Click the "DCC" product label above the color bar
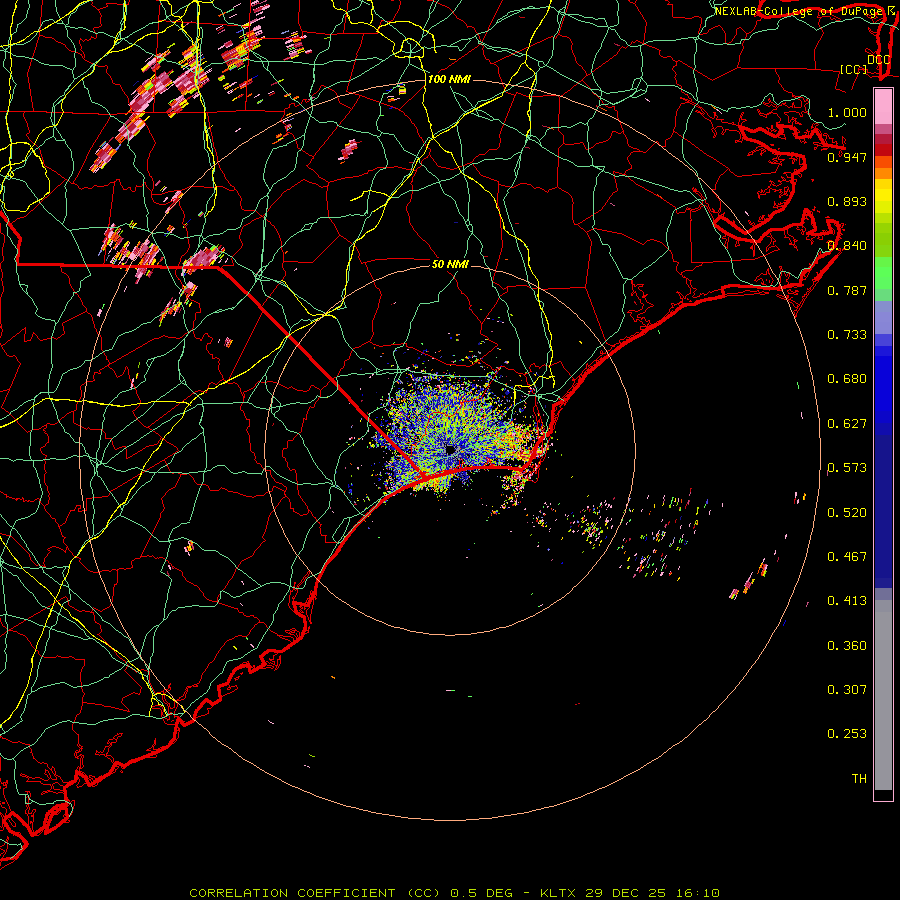 click(878, 60)
